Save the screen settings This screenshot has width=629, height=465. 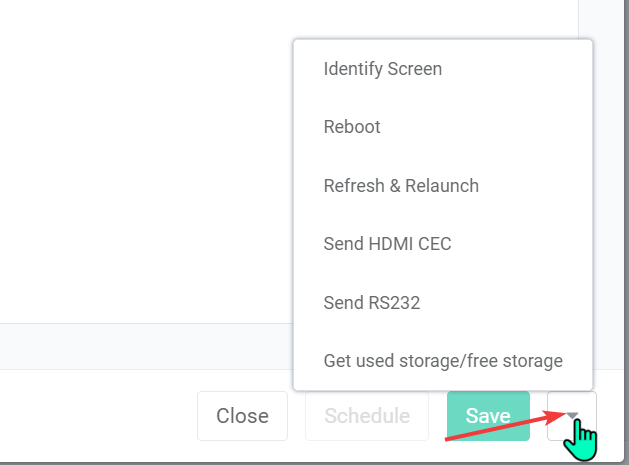(488, 416)
